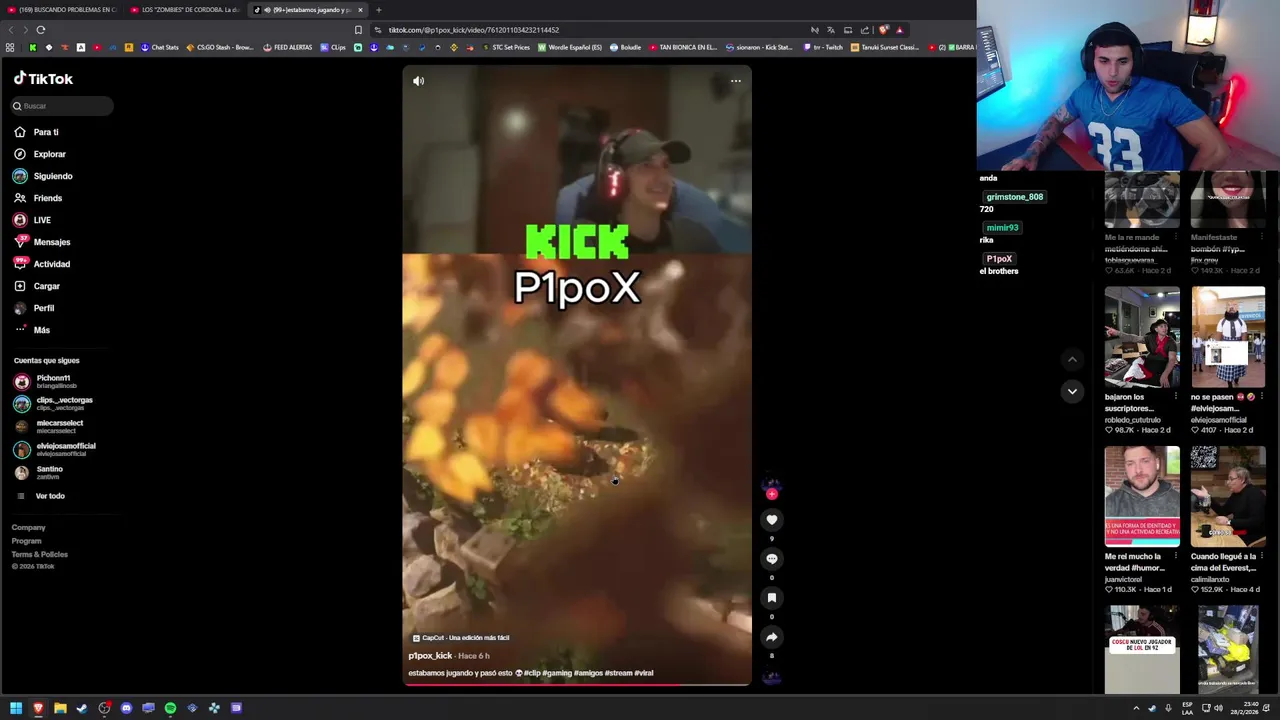Open the video comments bubble icon
This screenshot has height=720, width=1280.
click(x=771, y=559)
